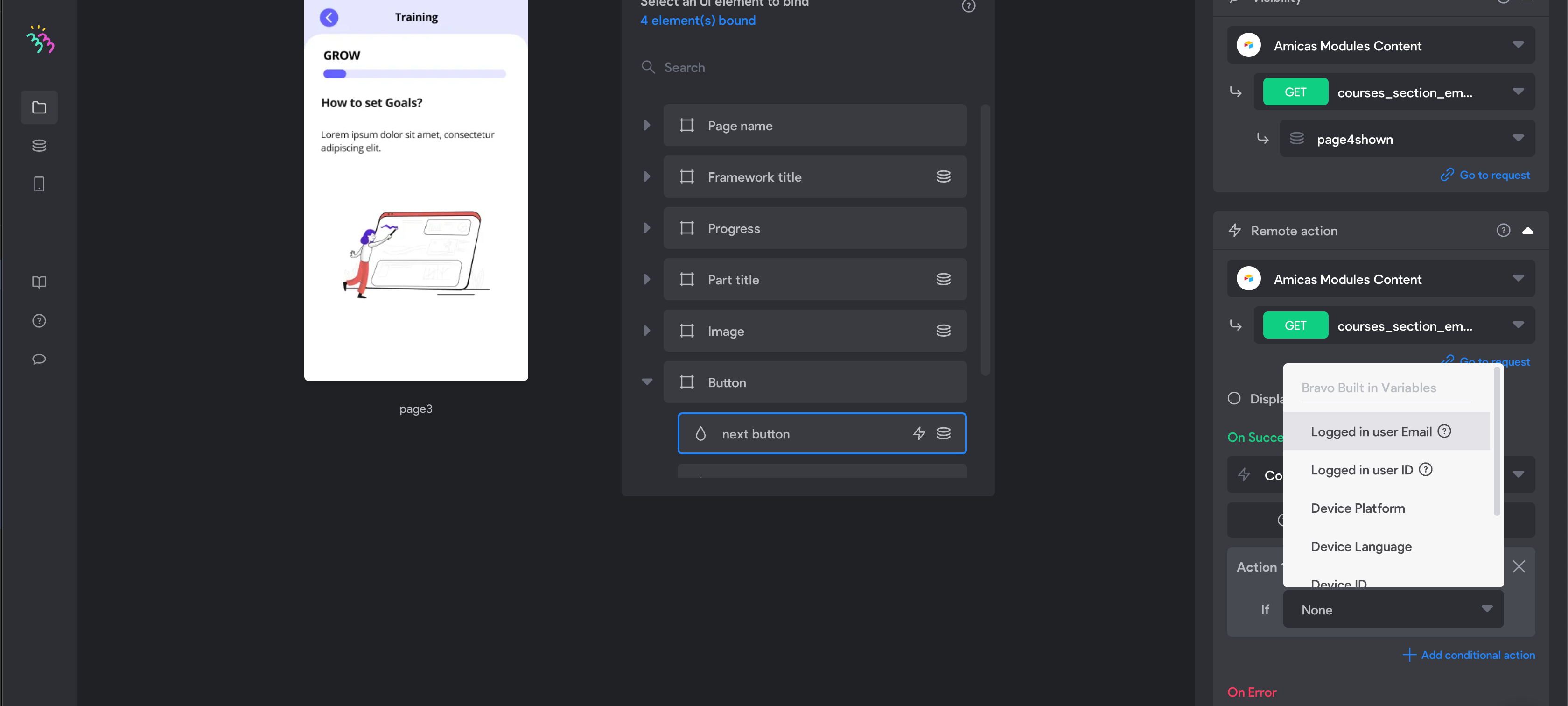Click the Bravo Studio logo icon

[x=40, y=40]
